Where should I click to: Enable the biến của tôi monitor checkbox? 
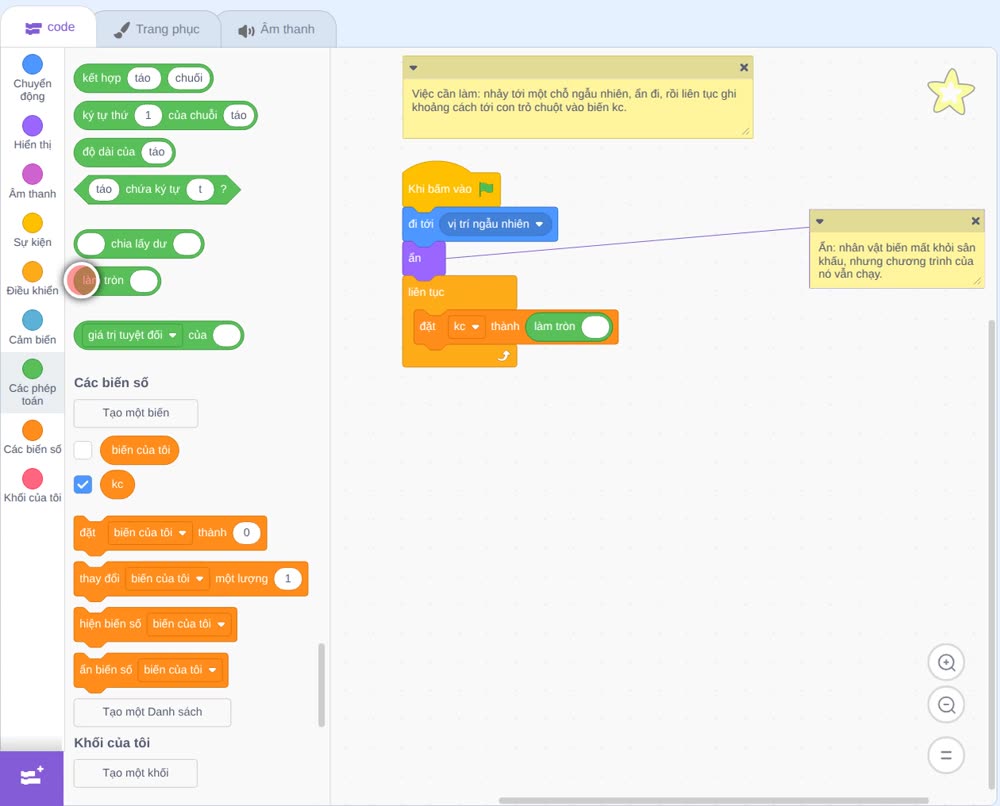coord(83,450)
